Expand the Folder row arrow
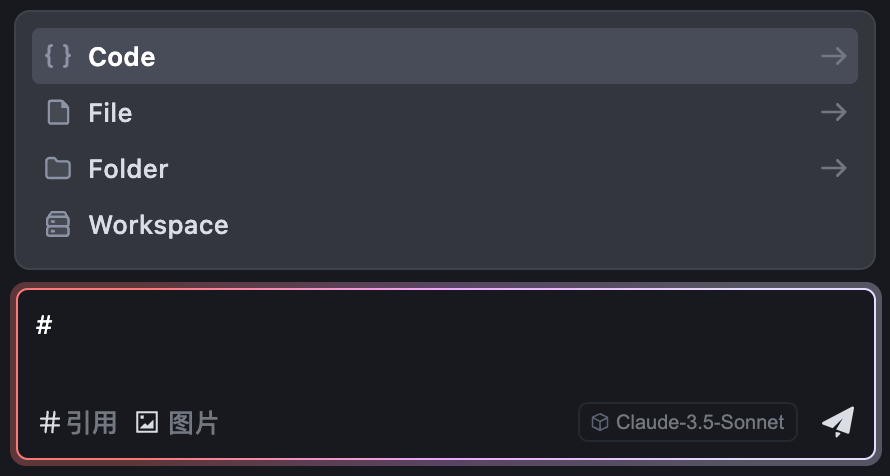890x476 pixels. pyautogui.click(x=834, y=168)
